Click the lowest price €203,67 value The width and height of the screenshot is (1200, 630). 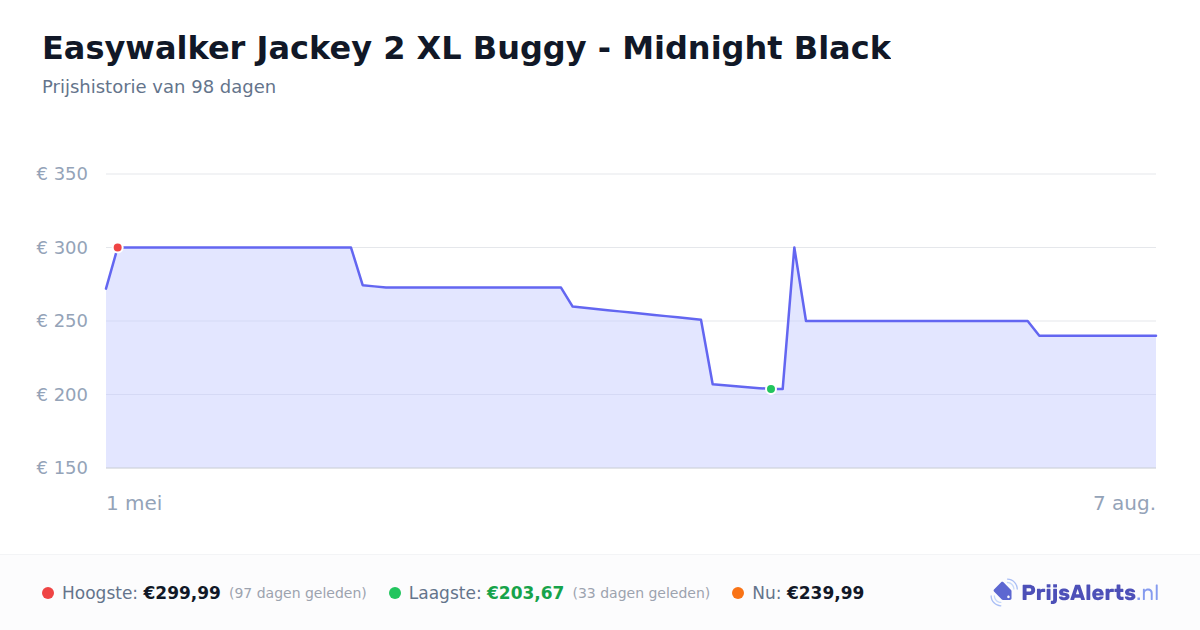point(525,593)
